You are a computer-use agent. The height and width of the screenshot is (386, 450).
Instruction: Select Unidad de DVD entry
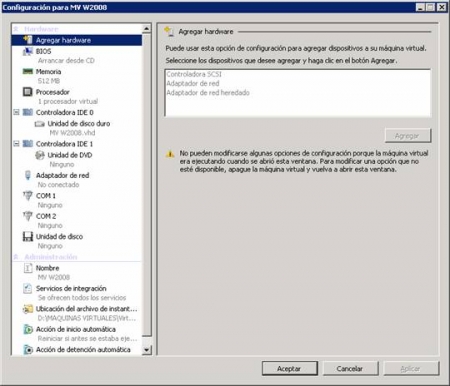(x=70, y=155)
